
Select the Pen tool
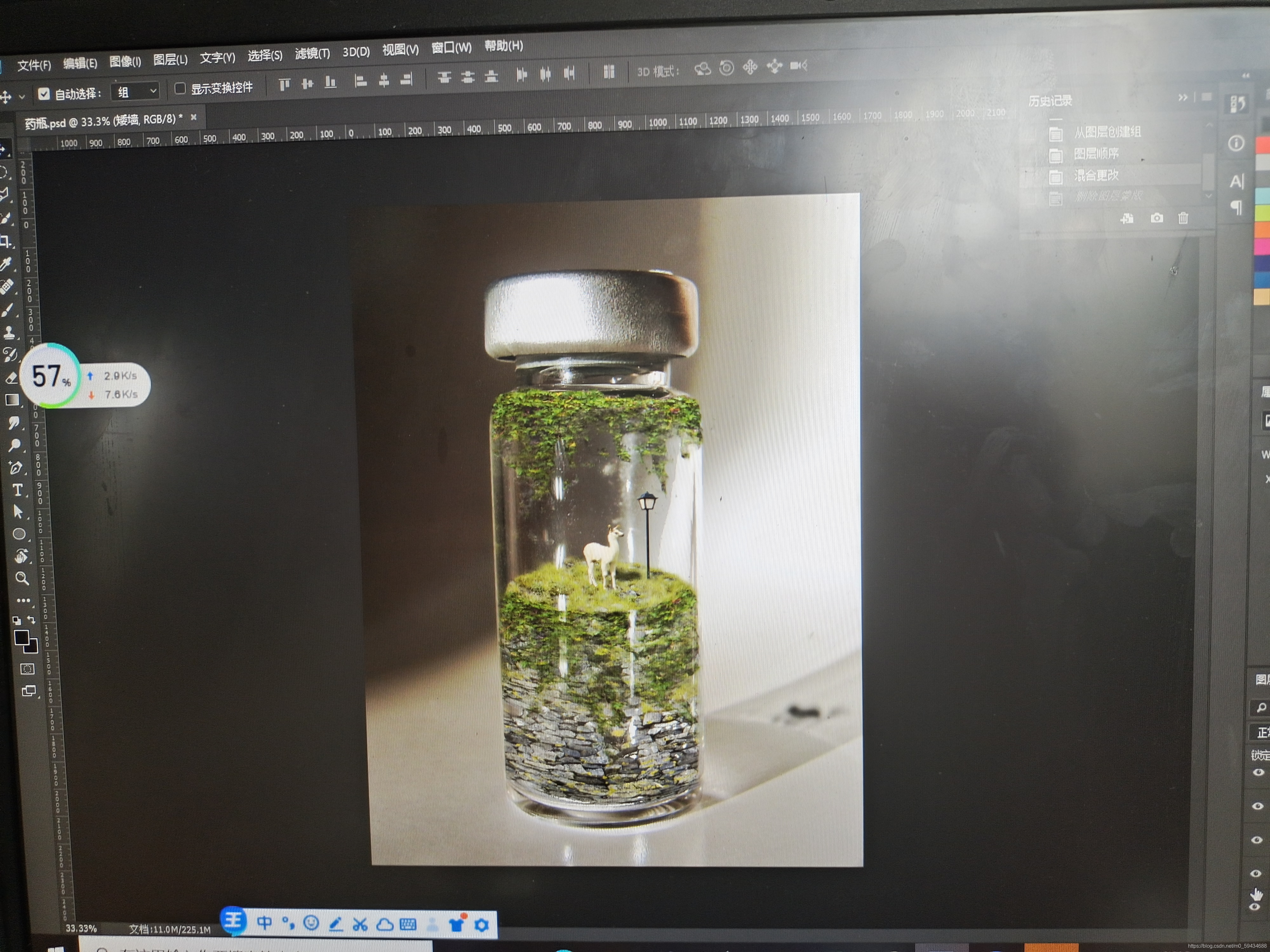[16, 468]
